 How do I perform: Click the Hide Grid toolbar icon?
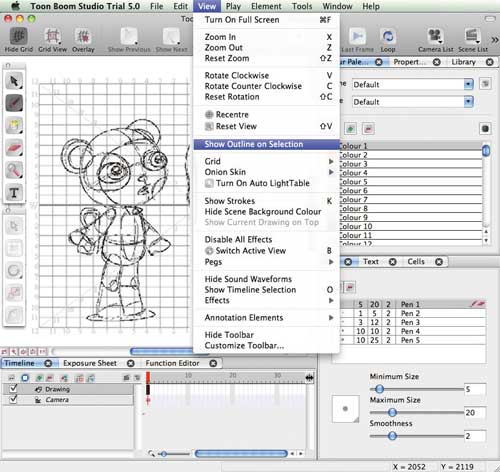pos(18,36)
